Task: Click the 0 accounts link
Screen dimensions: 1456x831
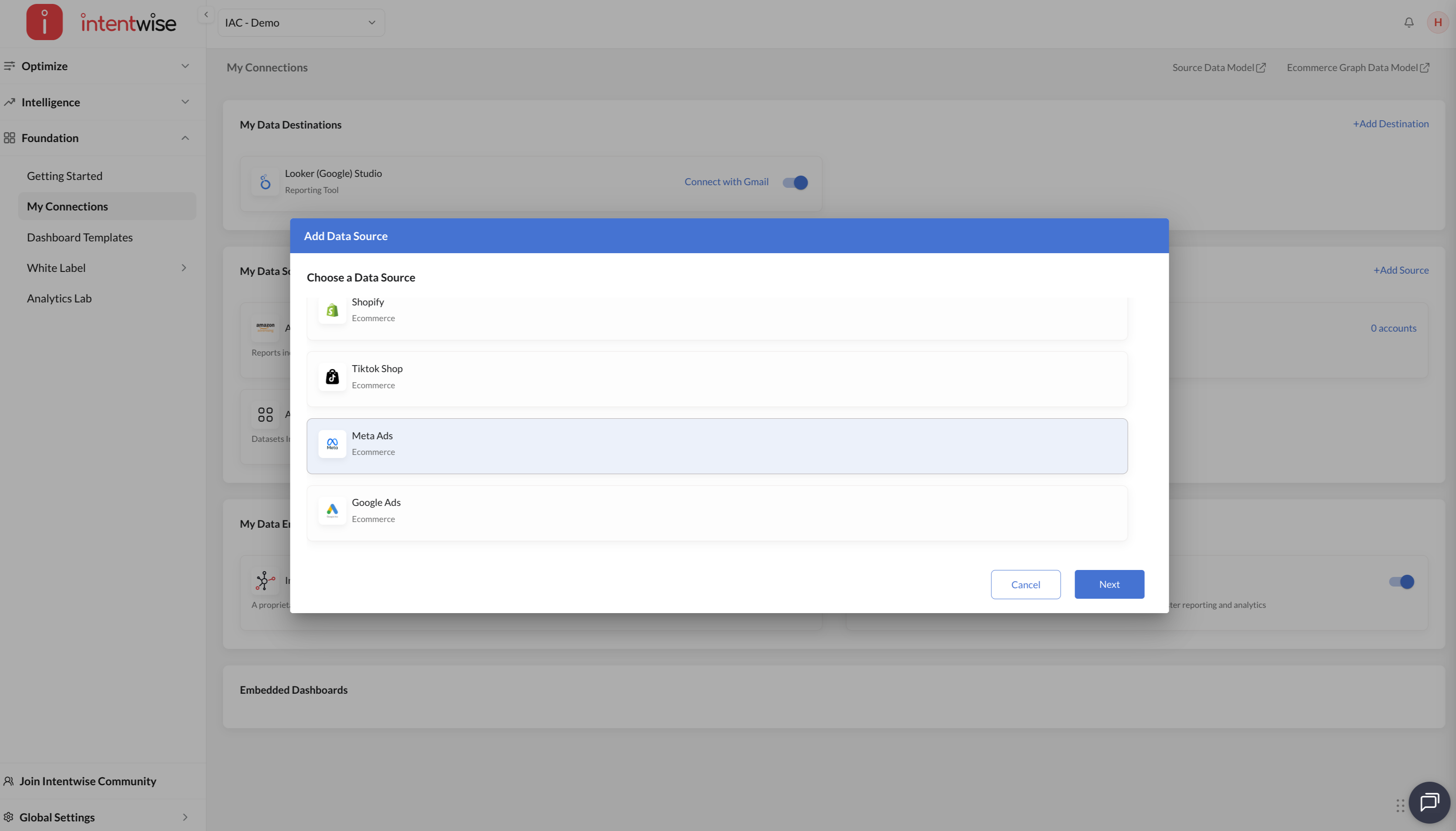Action: click(x=1393, y=328)
